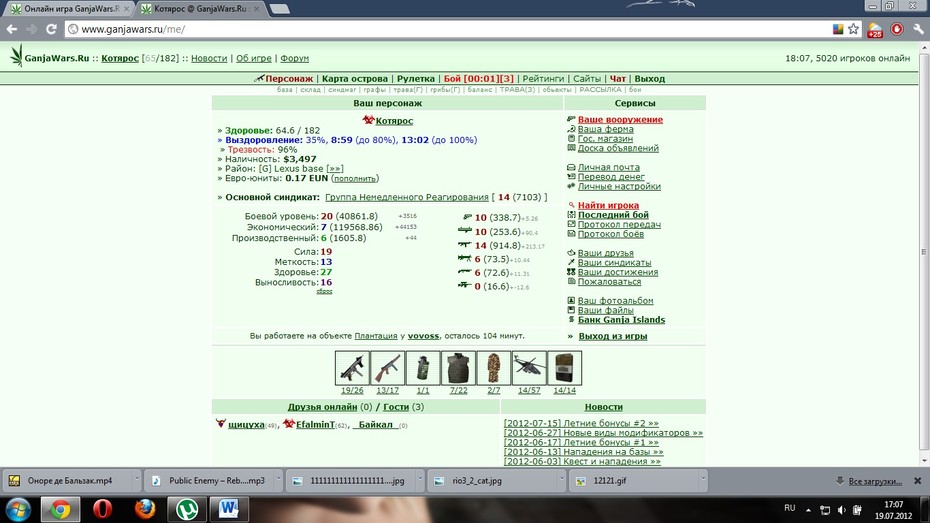Open the camouflage suit slot 2/7
This screenshot has height=523, width=930.
[x=493, y=368]
